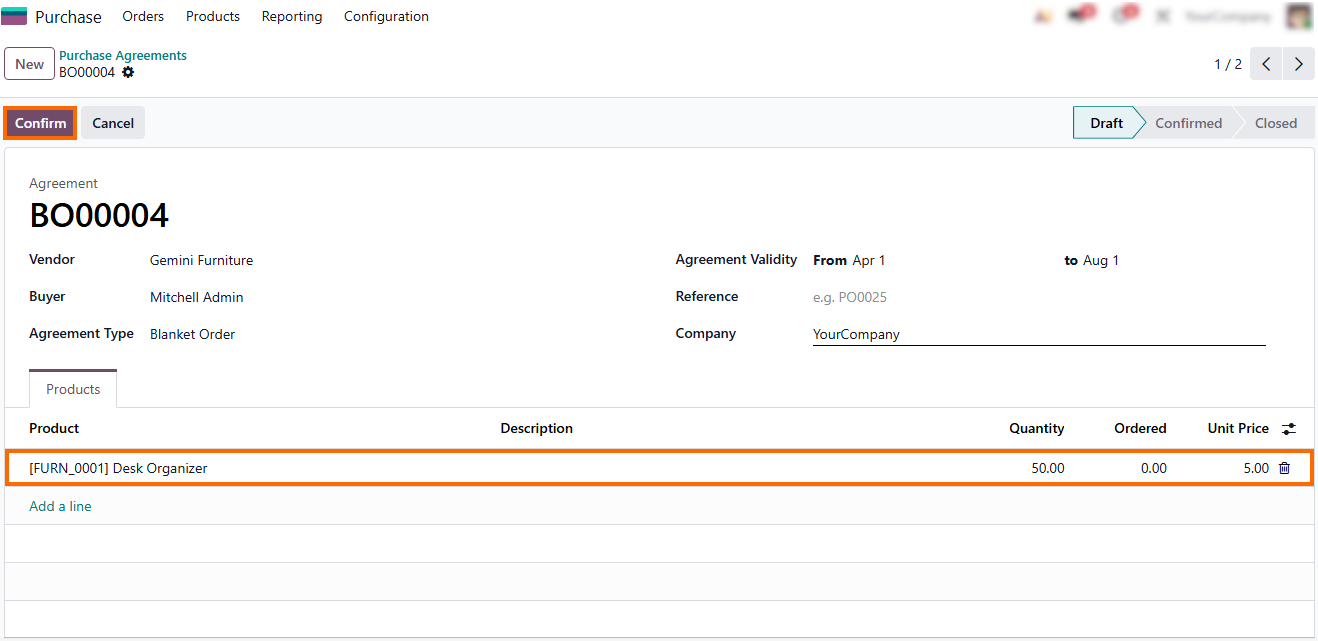Open the Configuration menu
Viewport: 1318px width, 641px height.
(x=386, y=17)
